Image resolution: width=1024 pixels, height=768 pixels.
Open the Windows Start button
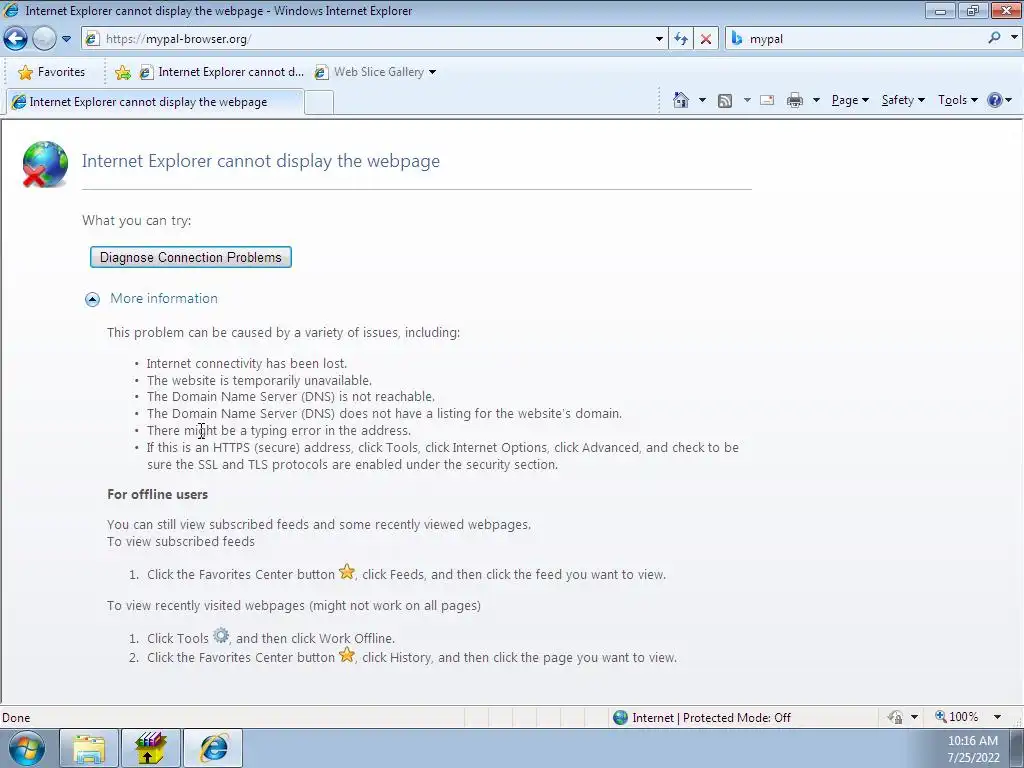click(27, 748)
